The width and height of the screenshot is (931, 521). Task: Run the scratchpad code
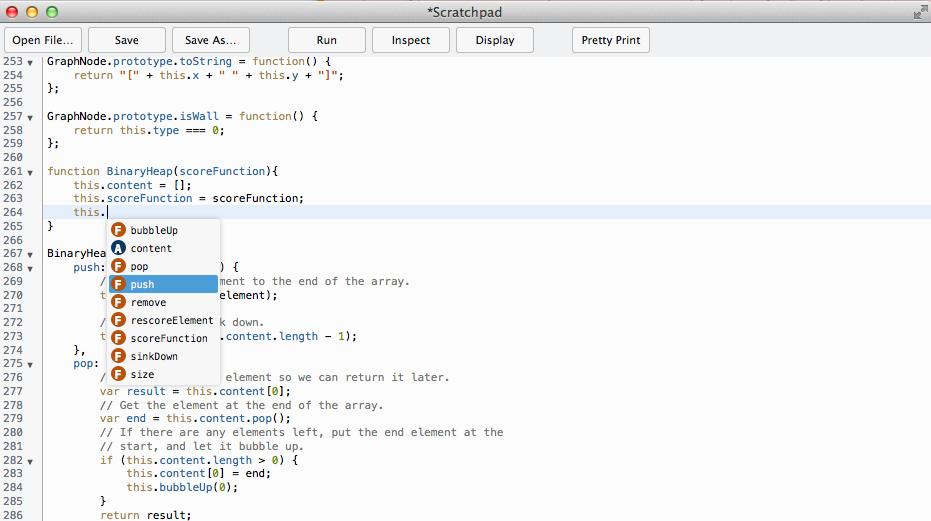(x=327, y=40)
